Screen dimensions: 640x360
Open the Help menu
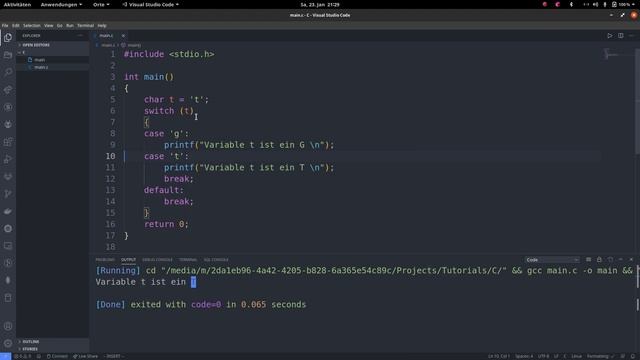tap(102, 25)
